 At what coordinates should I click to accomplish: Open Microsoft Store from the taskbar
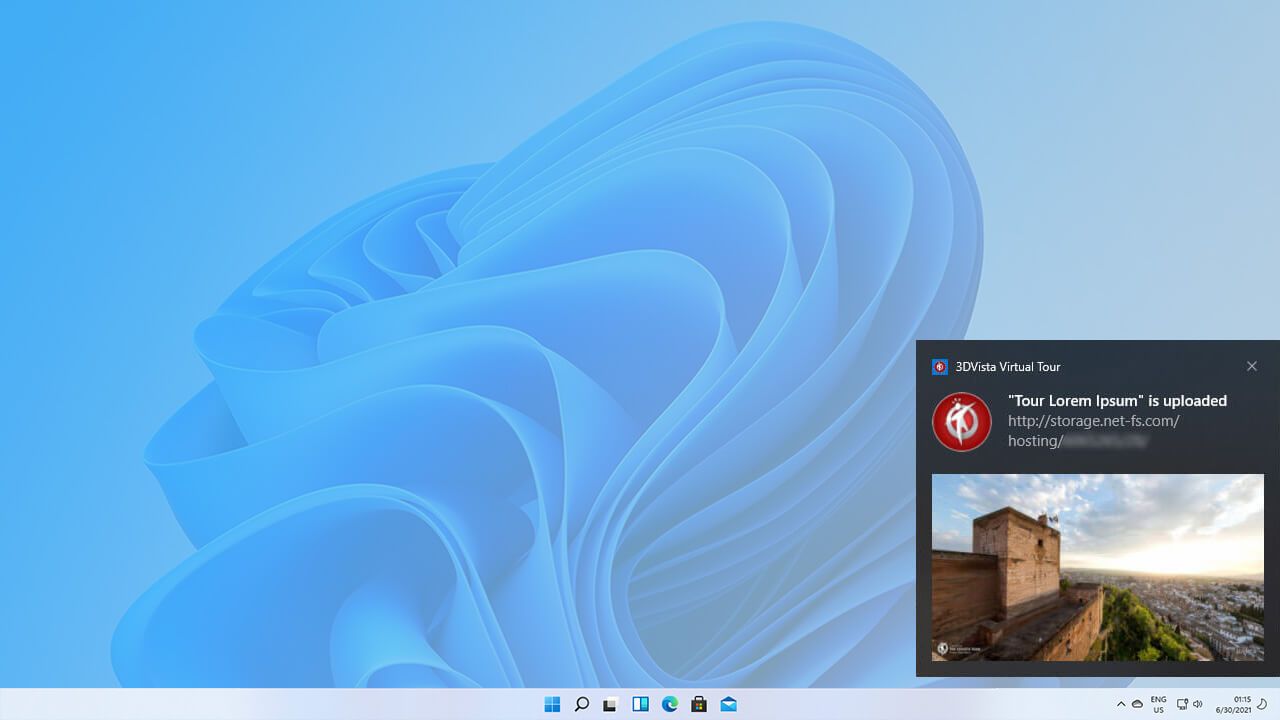(699, 705)
